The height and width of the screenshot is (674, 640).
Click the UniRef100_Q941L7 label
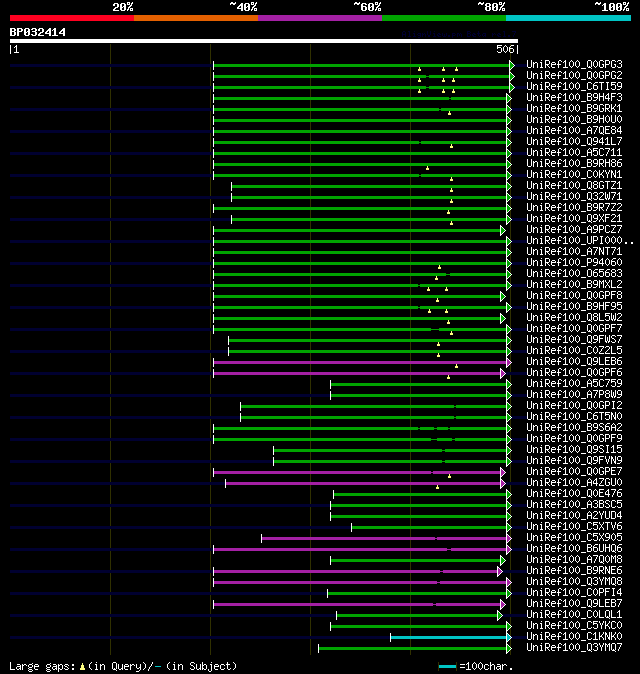coord(574,141)
